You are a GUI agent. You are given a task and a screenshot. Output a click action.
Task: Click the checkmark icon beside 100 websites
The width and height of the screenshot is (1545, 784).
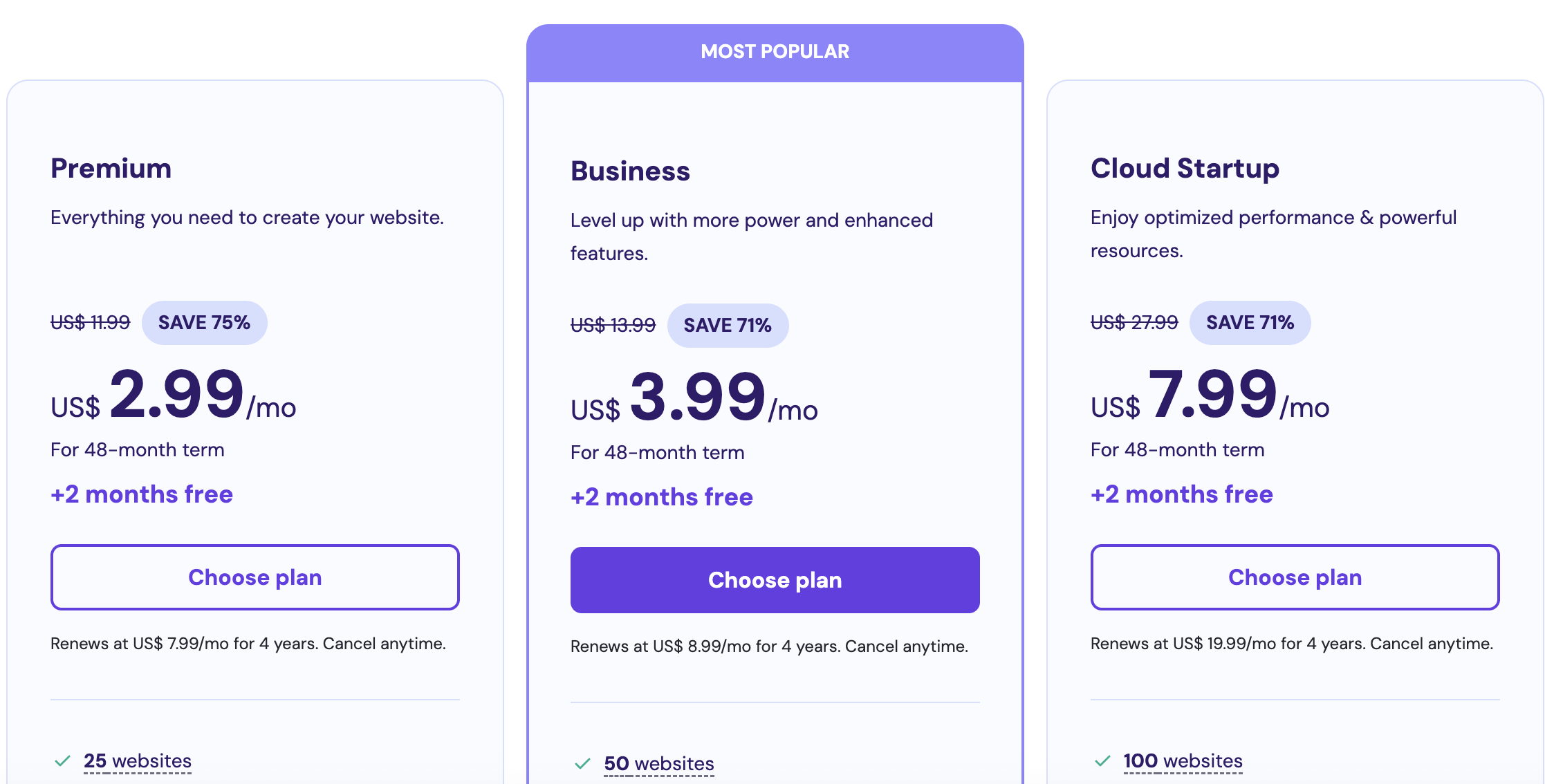coord(1102,761)
